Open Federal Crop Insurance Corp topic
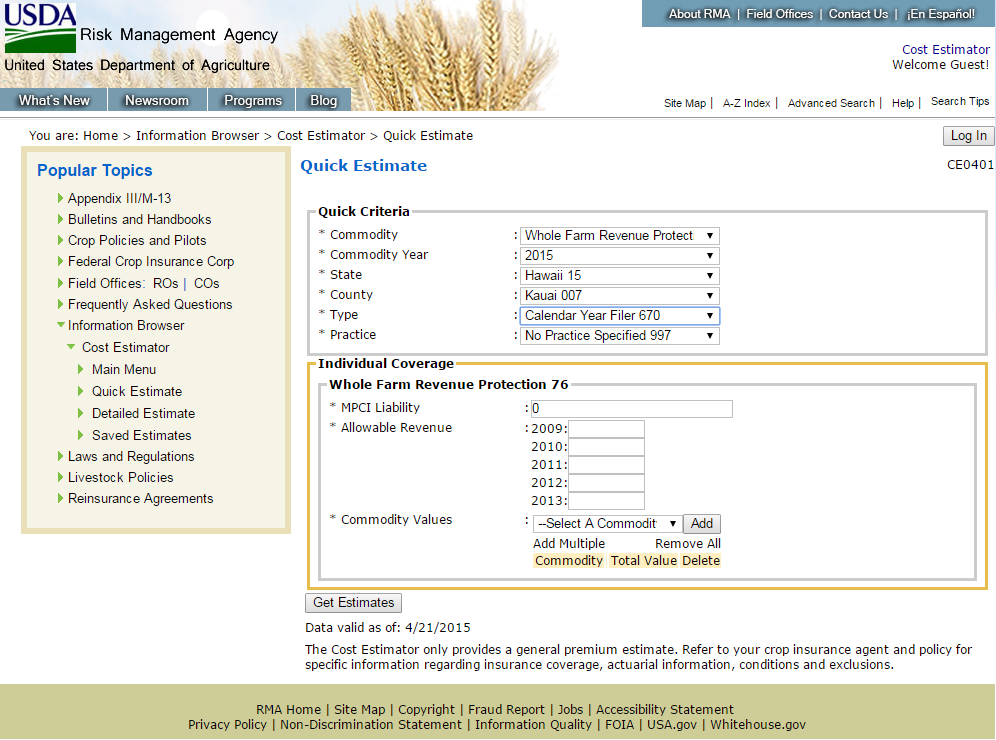The width and height of the screenshot is (996, 740). click(x=151, y=262)
